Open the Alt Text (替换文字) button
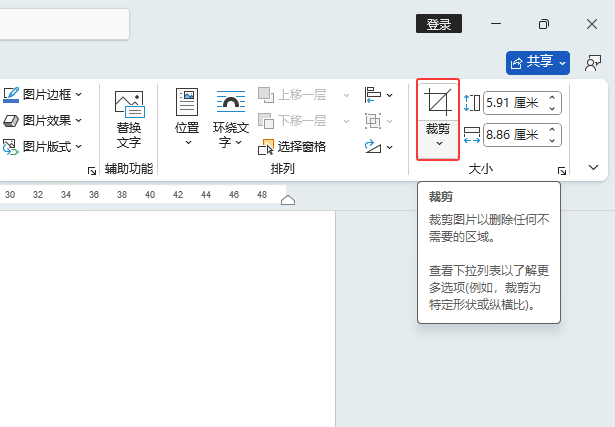 [129, 119]
